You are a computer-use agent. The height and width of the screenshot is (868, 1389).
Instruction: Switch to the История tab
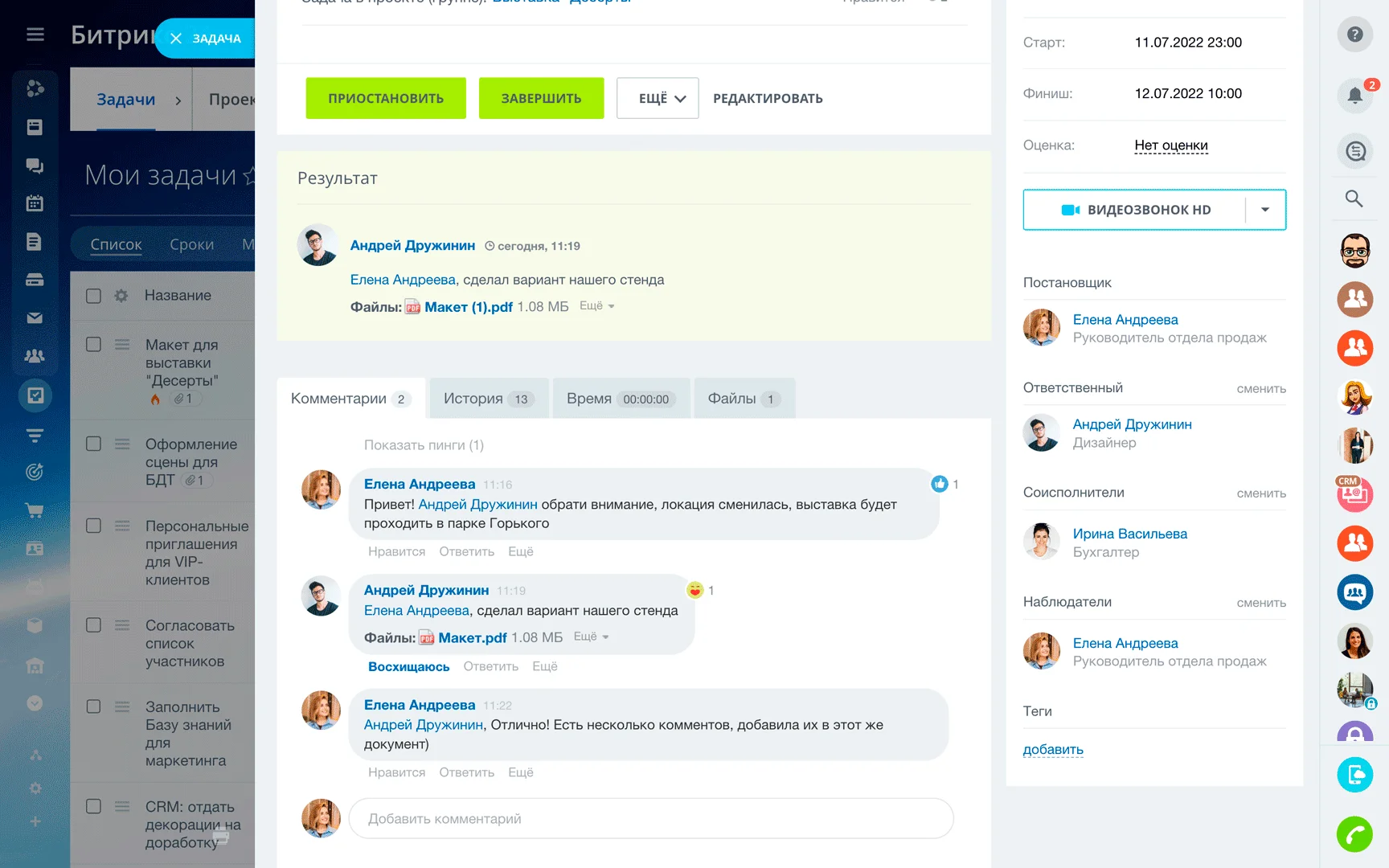[488, 398]
